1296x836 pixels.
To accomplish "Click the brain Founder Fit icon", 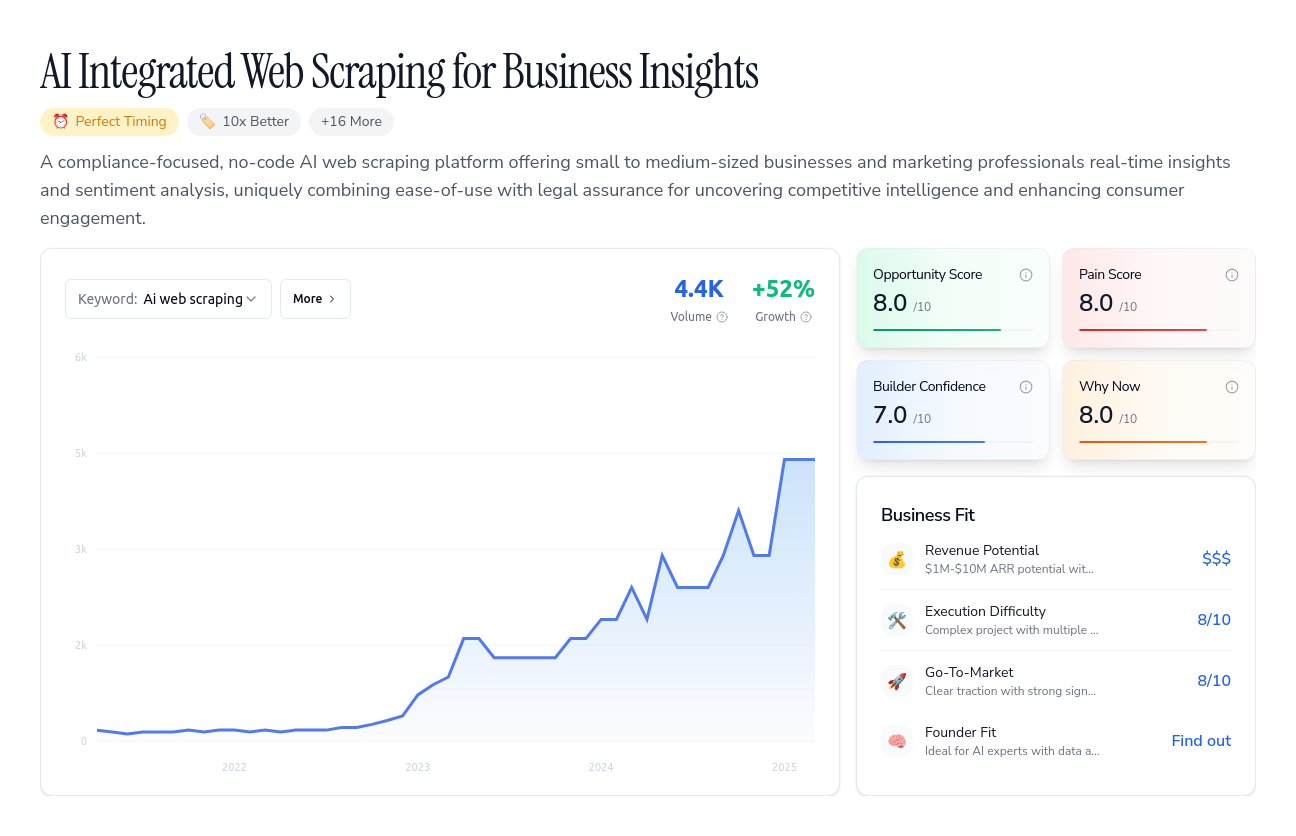I will click(x=897, y=741).
